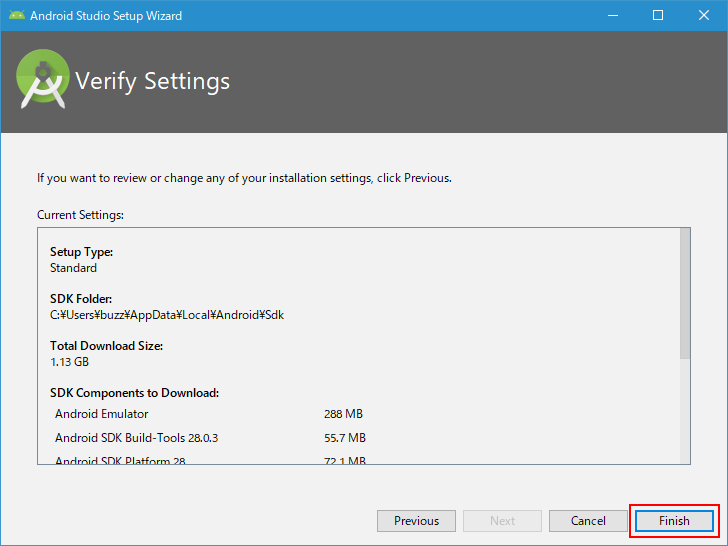
Task: Click the settings list scrollbar thumb
Action: coord(685,293)
